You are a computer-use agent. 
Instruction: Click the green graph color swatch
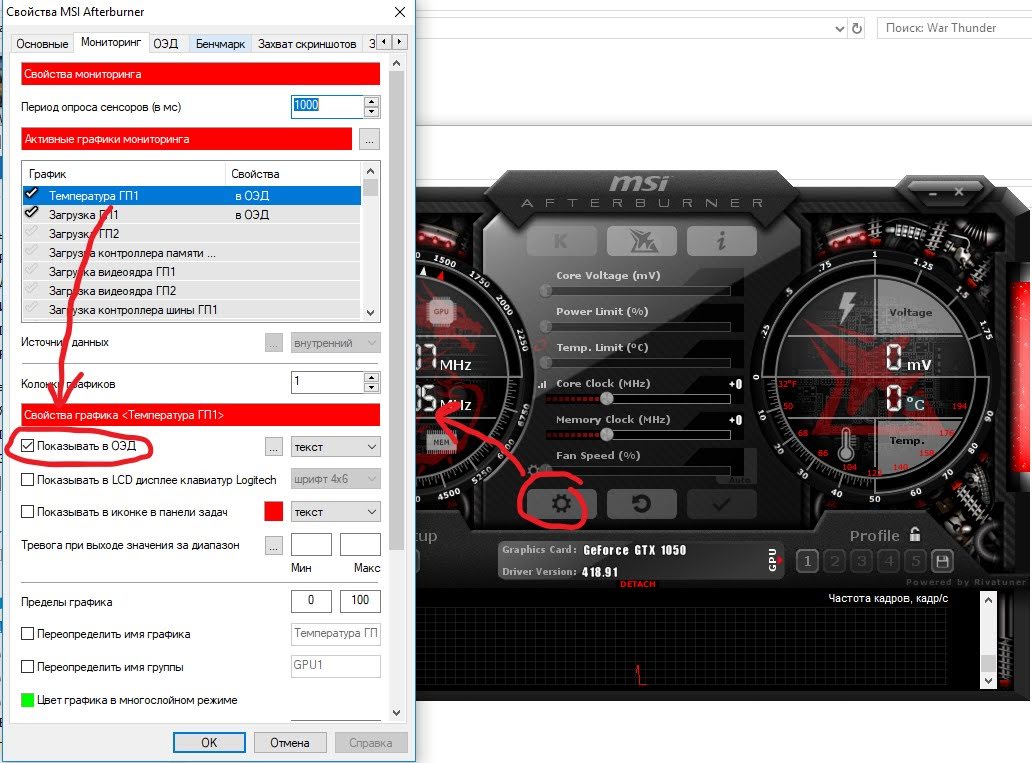pyautogui.click(x=27, y=699)
